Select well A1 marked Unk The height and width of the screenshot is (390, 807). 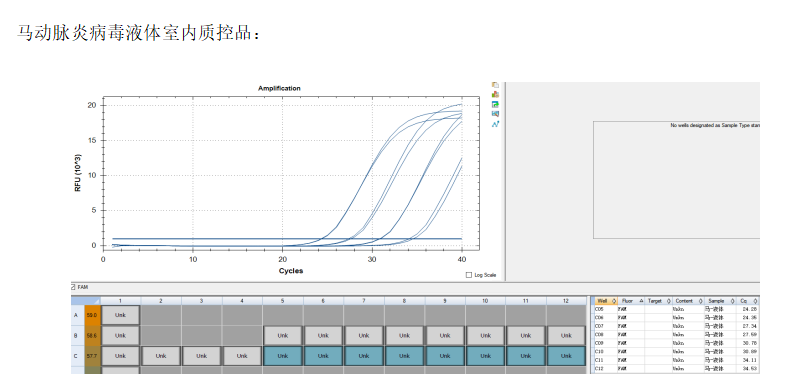(120, 315)
